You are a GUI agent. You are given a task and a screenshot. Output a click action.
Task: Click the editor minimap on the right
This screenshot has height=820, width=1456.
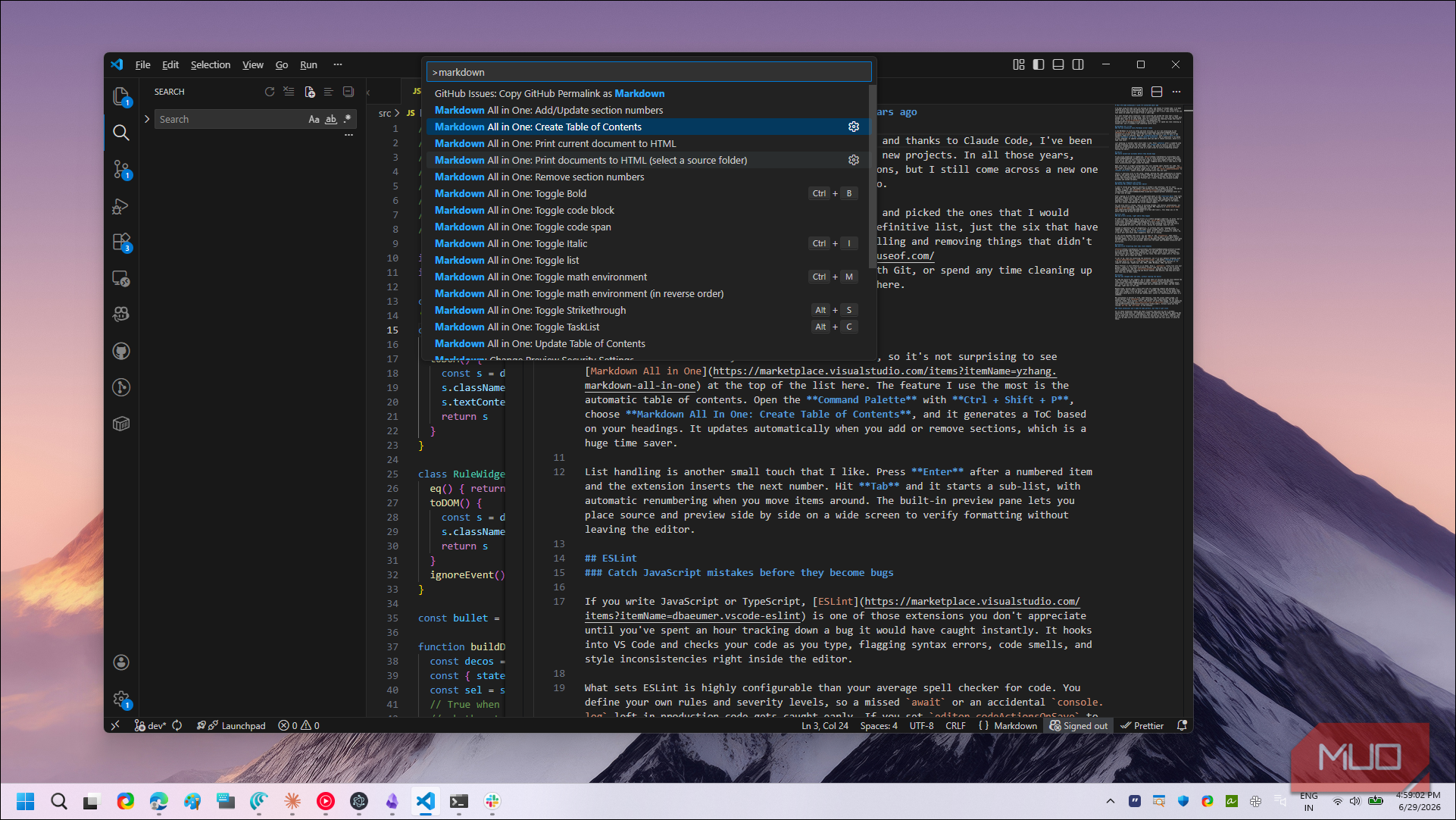click(1148, 212)
